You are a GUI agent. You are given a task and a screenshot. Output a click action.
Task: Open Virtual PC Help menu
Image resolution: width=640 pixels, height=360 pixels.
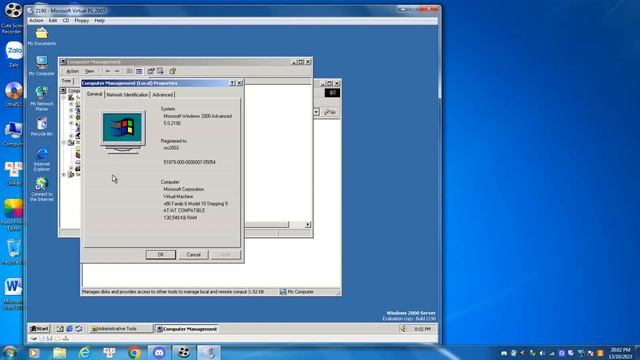click(100, 20)
